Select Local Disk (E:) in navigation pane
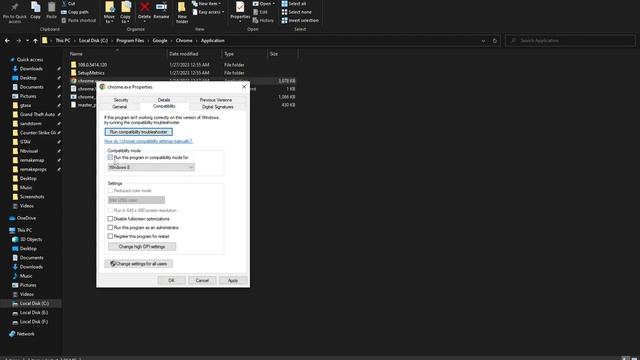Viewport: 640px width, 360px height. 33,313
